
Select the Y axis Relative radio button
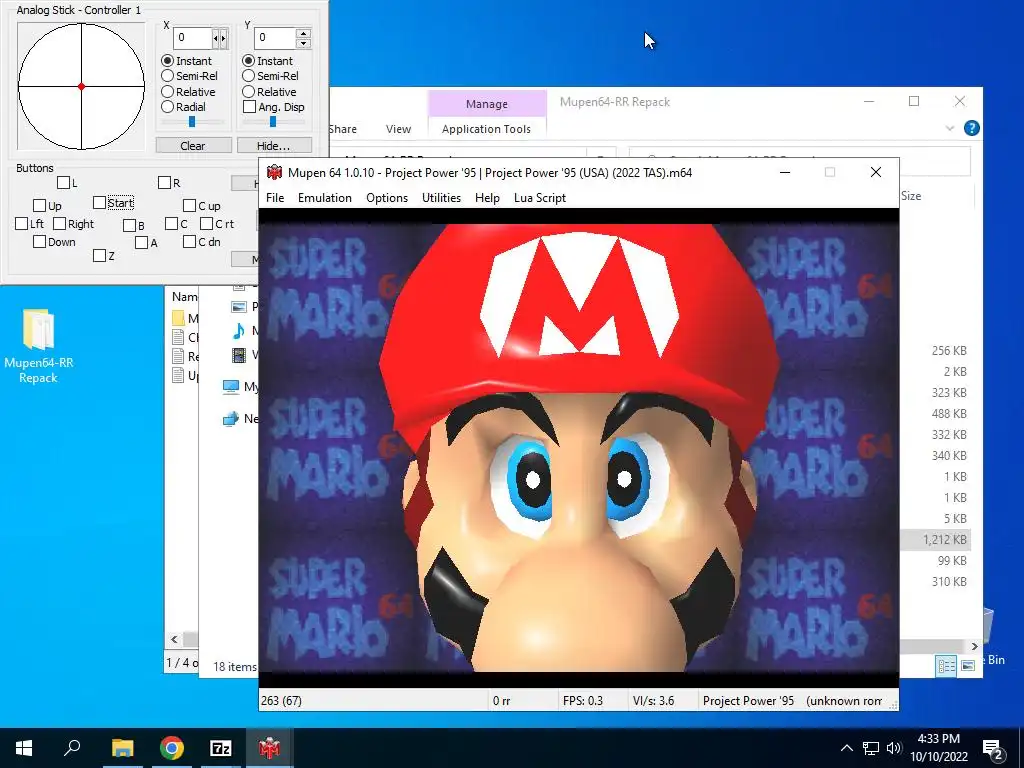click(249, 91)
